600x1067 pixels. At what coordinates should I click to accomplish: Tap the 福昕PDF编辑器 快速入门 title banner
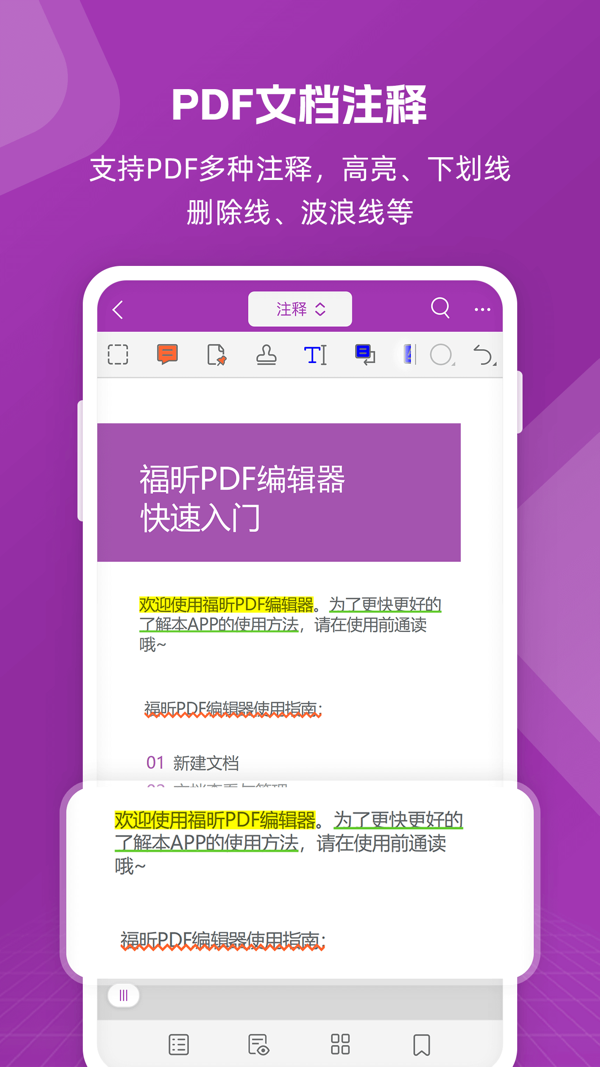point(279,492)
